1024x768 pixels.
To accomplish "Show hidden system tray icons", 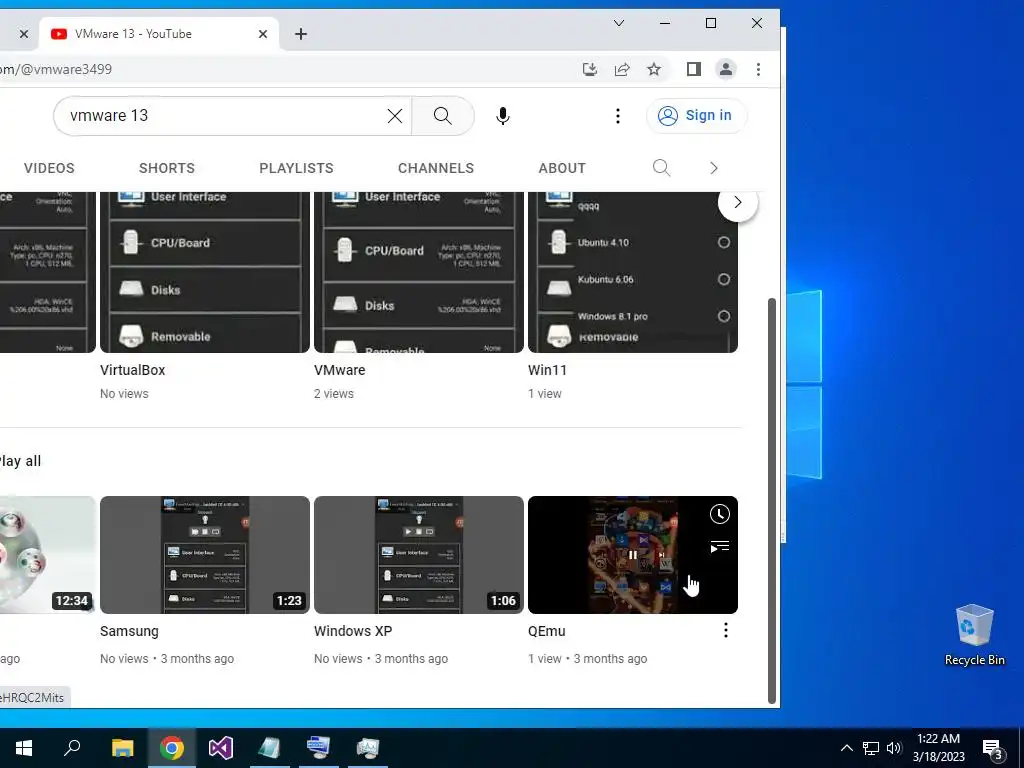I will 846,748.
